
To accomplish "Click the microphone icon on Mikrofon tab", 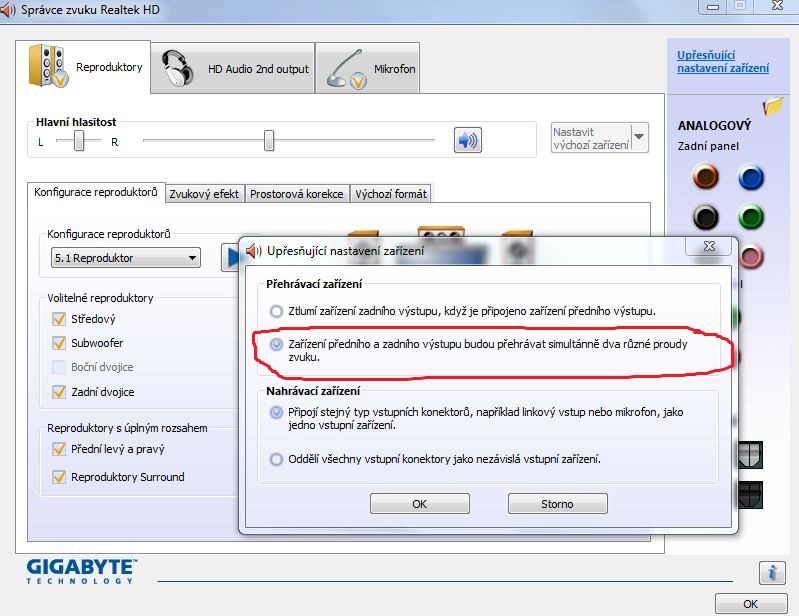I will (x=347, y=70).
